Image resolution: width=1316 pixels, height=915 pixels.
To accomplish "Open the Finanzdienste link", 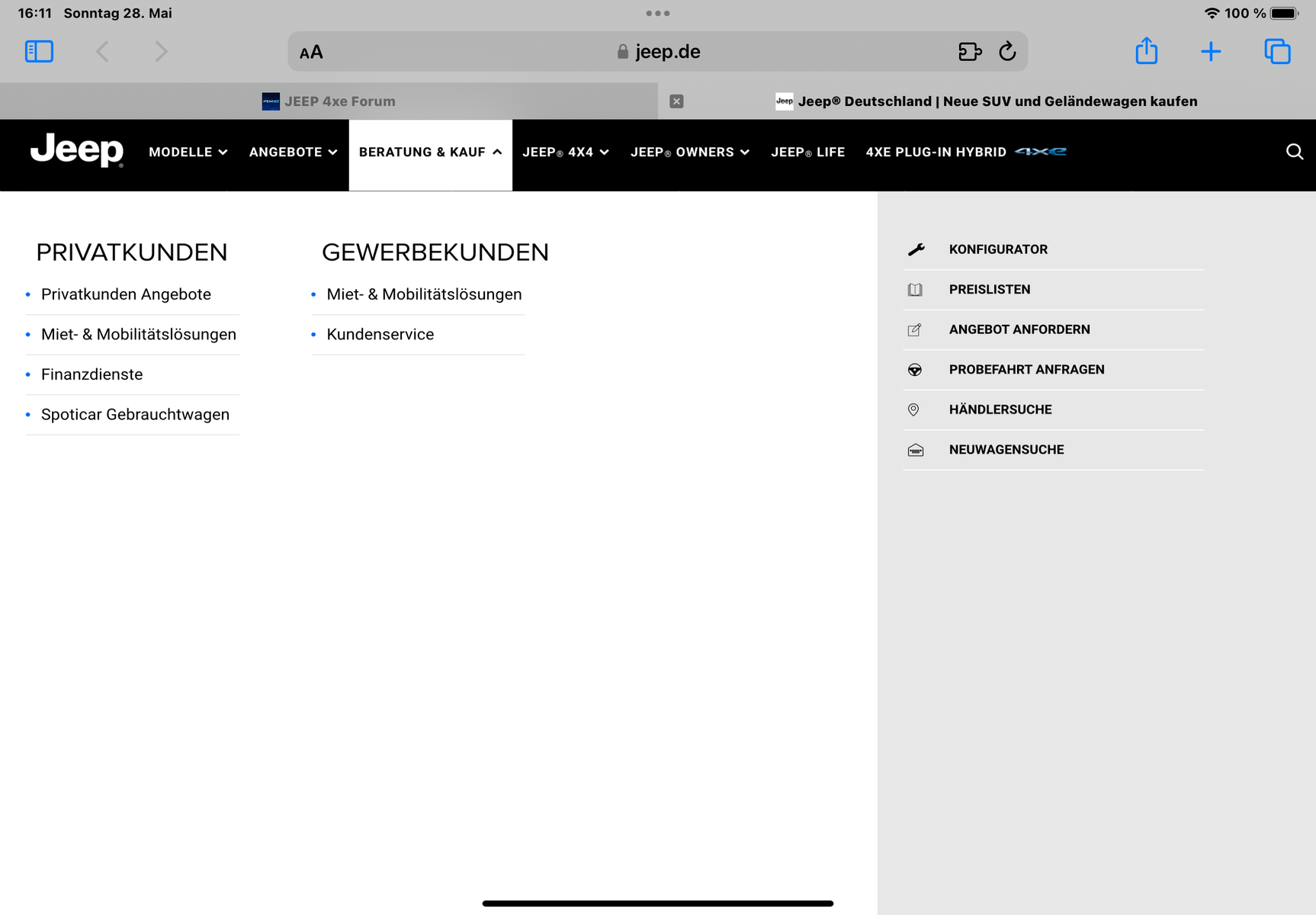I will [91, 374].
